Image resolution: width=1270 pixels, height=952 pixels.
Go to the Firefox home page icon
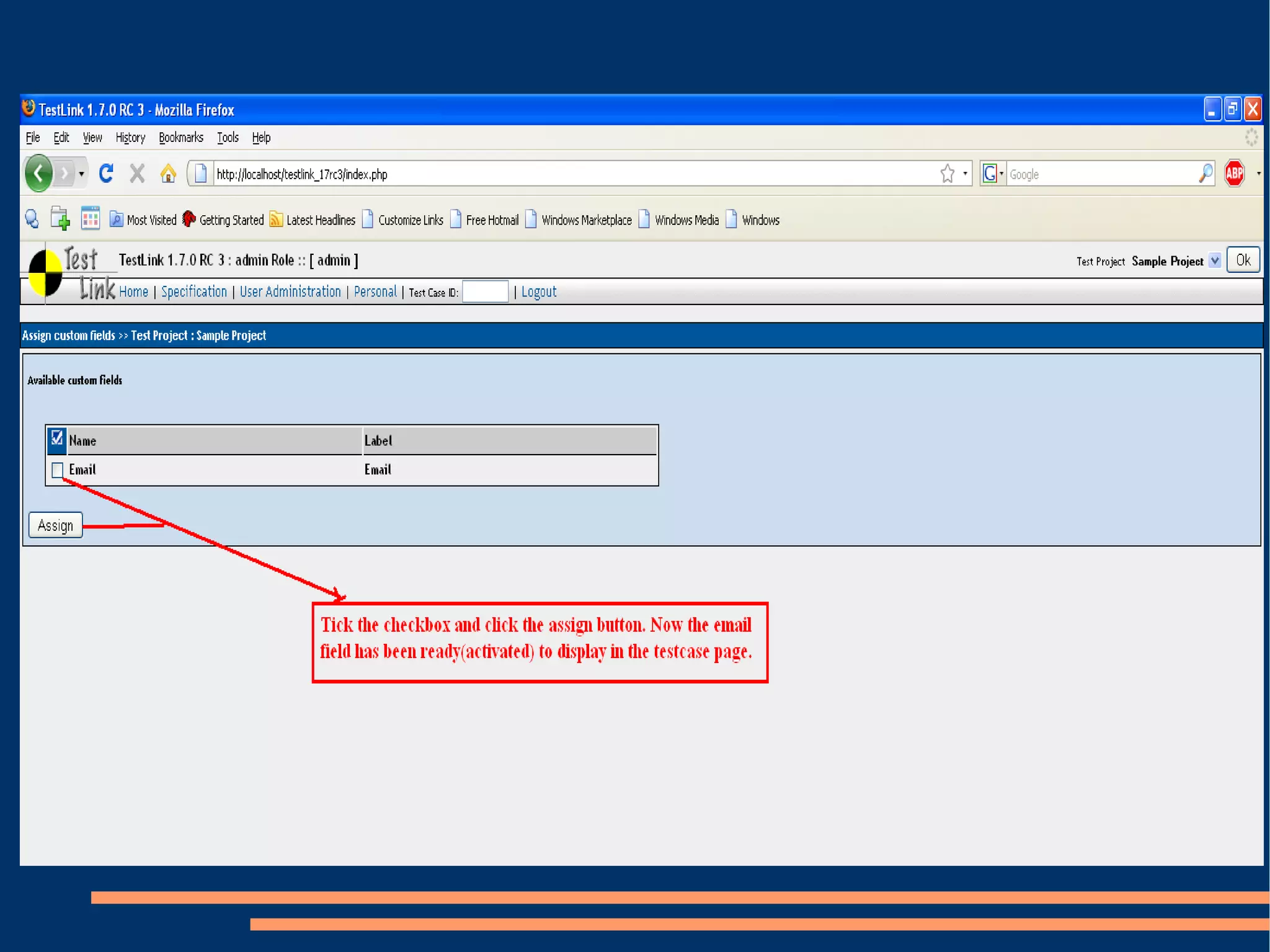tap(167, 173)
